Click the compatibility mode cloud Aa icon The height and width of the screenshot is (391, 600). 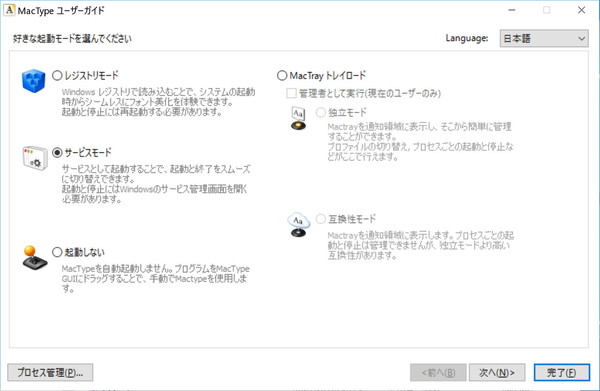298,225
